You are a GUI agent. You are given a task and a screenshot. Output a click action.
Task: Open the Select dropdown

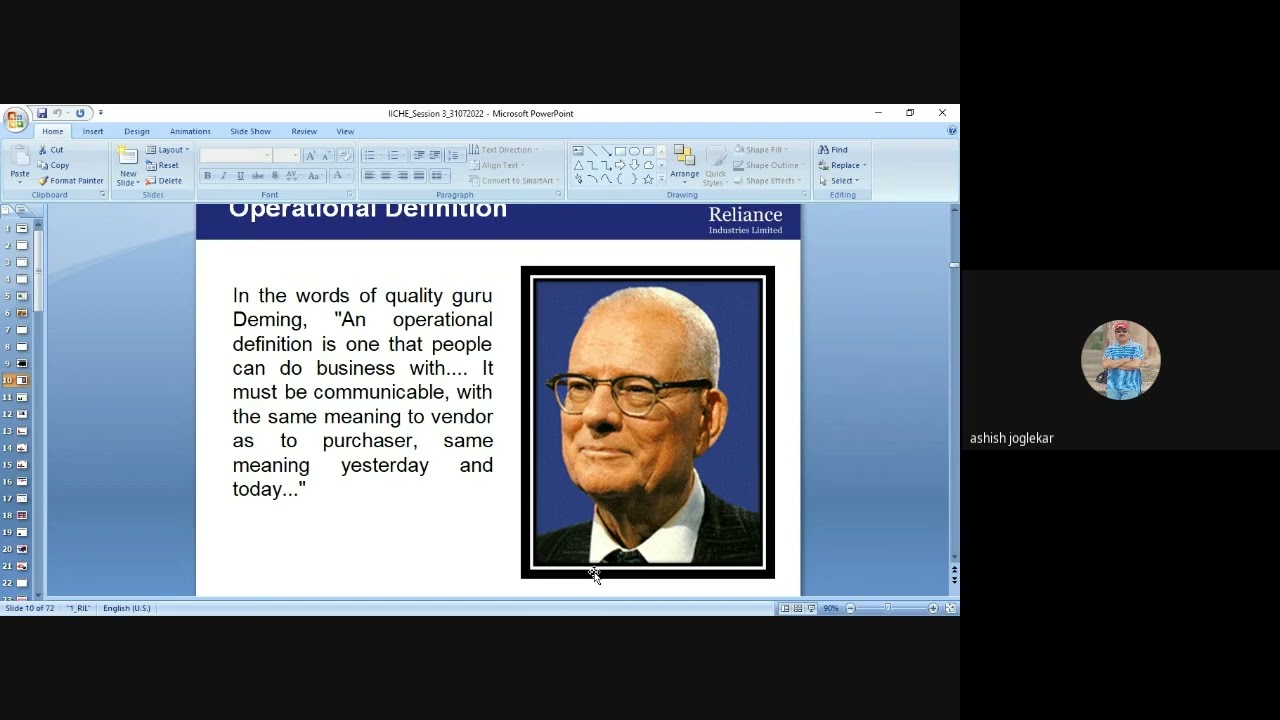(x=838, y=181)
